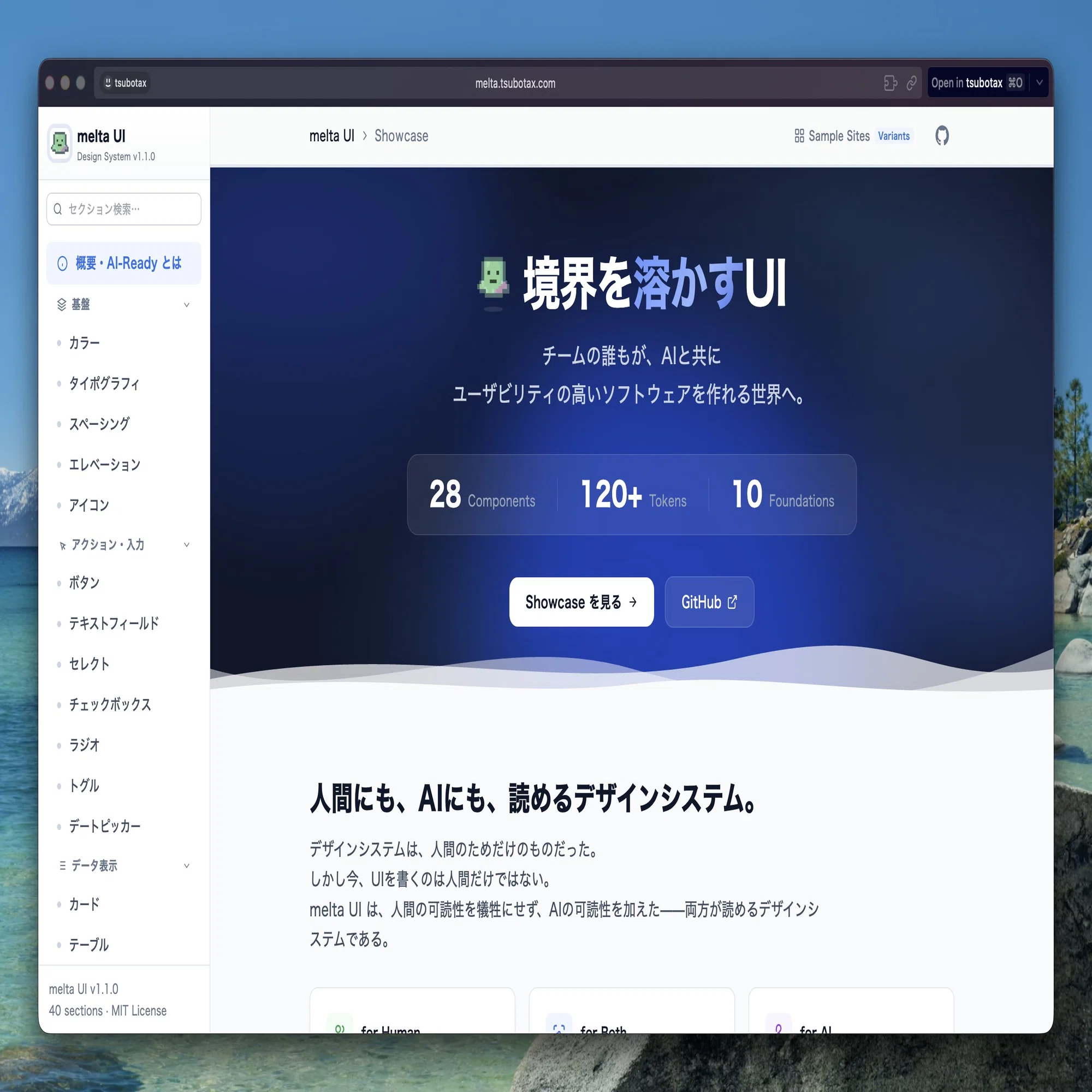1092x1092 pixels.
Task: Click the layers icon next to 基盤
Action: click(x=62, y=305)
